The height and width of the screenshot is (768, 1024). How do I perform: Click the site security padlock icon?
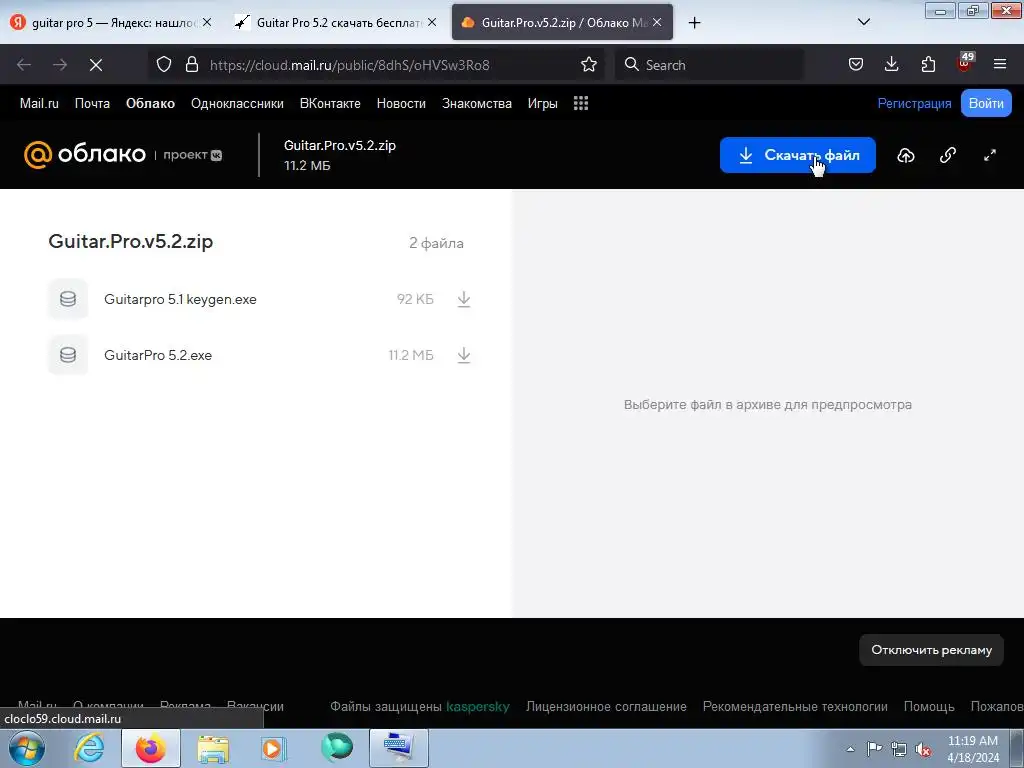[x=191, y=64]
